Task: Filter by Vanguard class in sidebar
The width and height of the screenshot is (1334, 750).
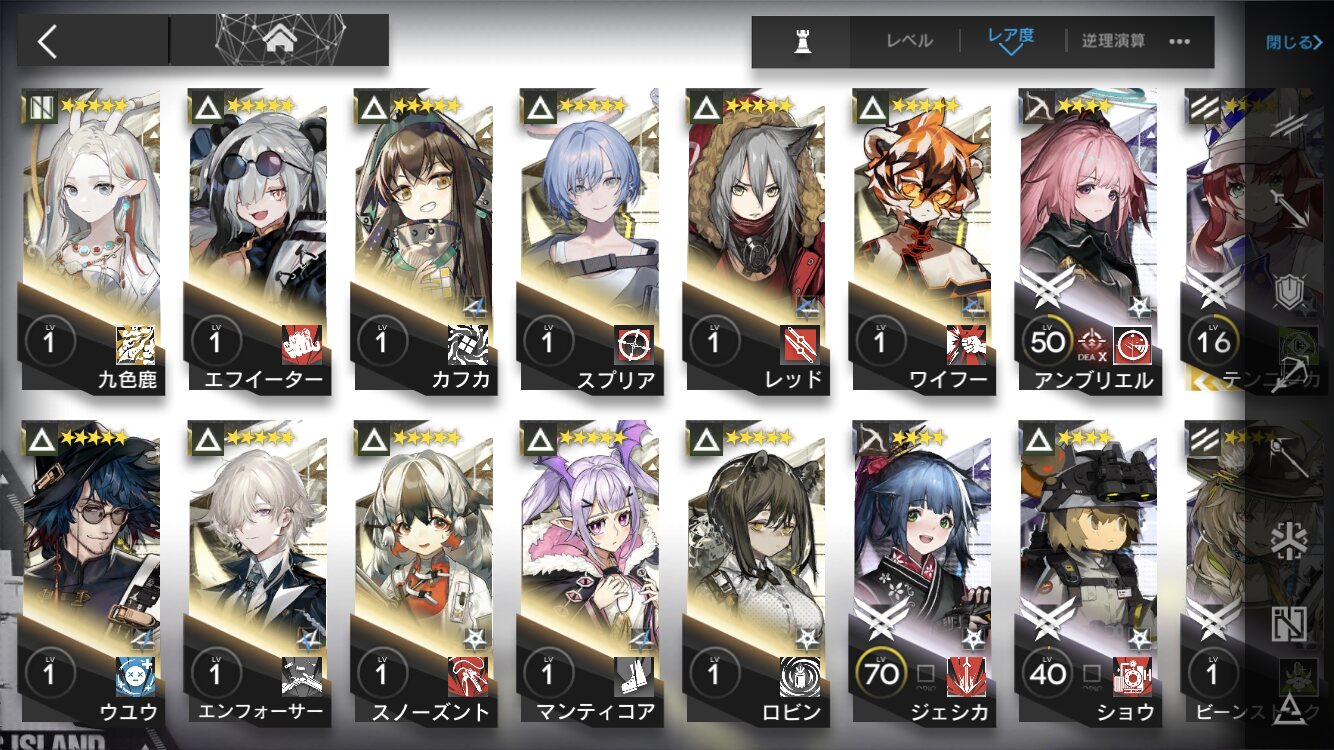Action: 1289,125
